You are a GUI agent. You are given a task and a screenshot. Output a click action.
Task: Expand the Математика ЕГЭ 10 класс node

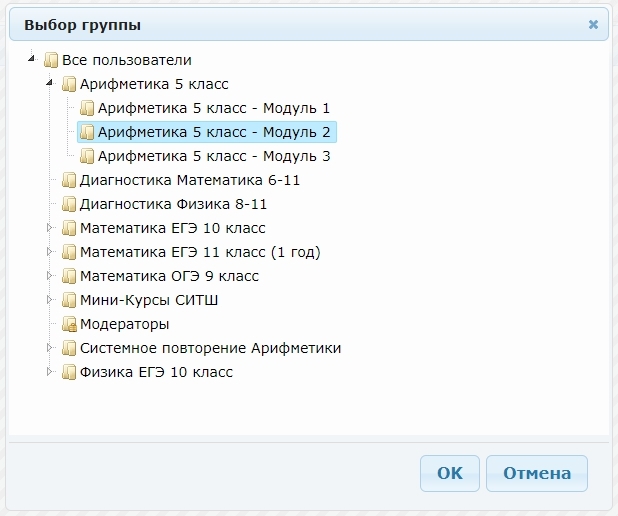pos(50,228)
